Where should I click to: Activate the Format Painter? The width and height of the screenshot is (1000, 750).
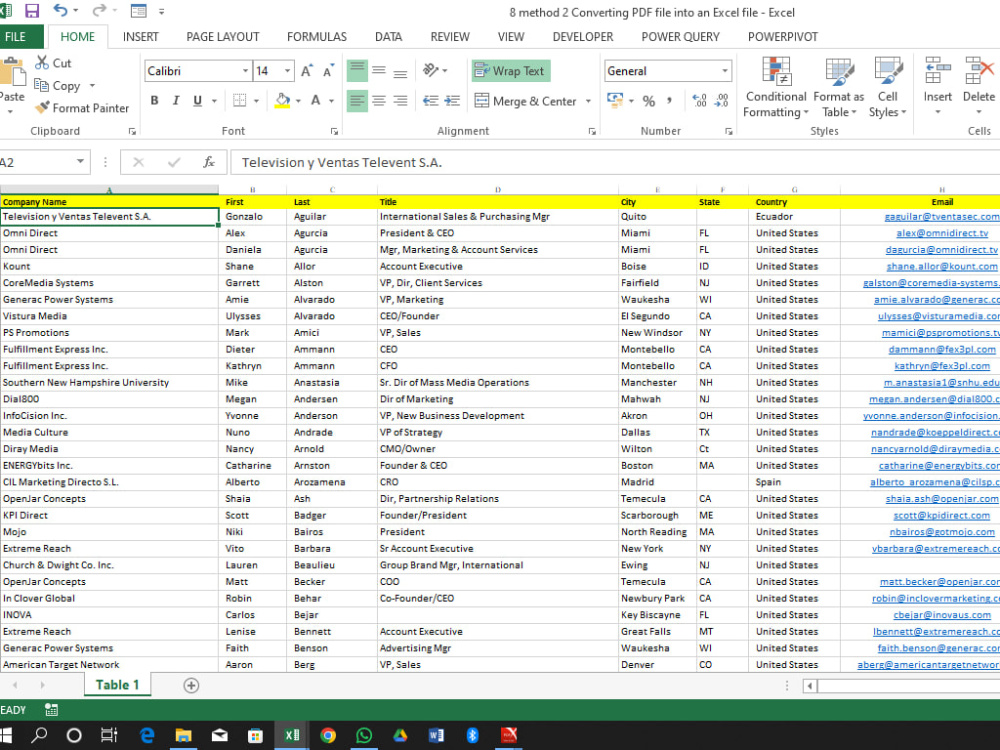(x=82, y=108)
